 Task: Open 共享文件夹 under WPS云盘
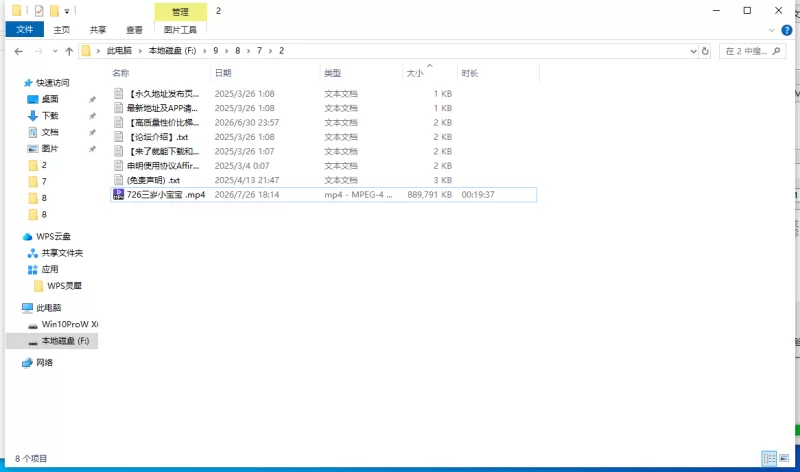[x=62, y=253]
